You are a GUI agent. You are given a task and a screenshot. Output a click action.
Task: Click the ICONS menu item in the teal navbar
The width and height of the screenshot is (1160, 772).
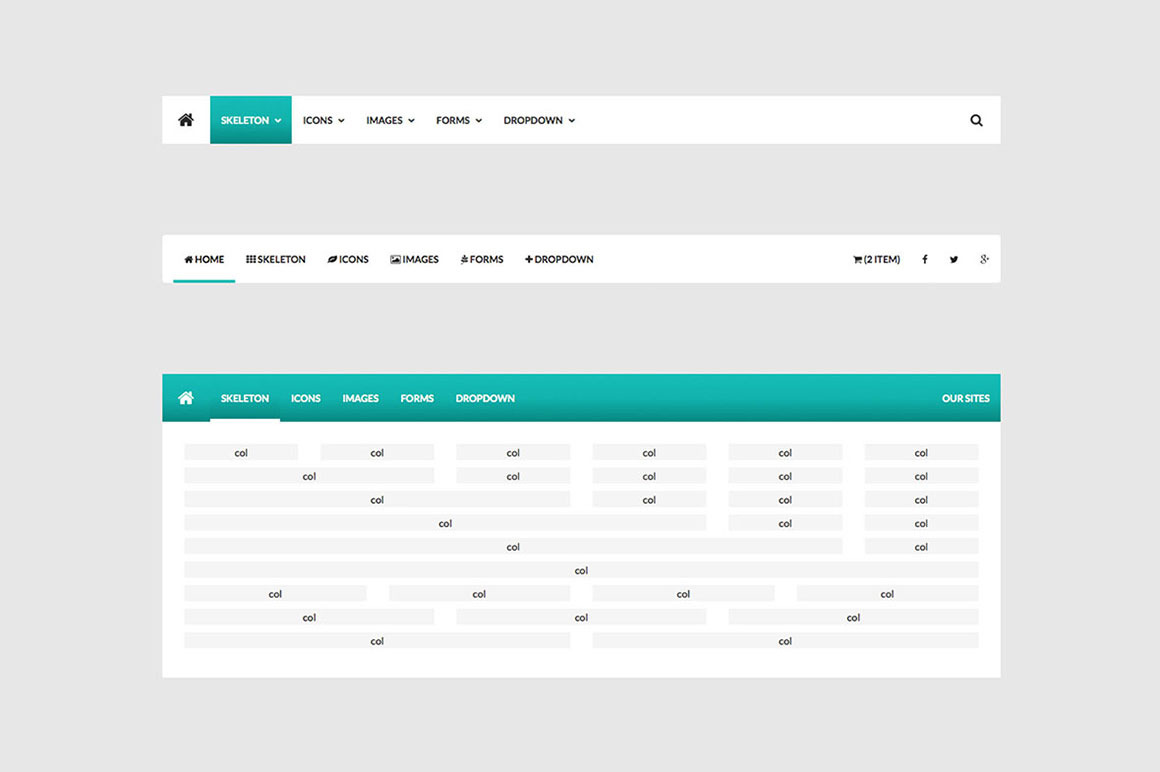(305, 397)
